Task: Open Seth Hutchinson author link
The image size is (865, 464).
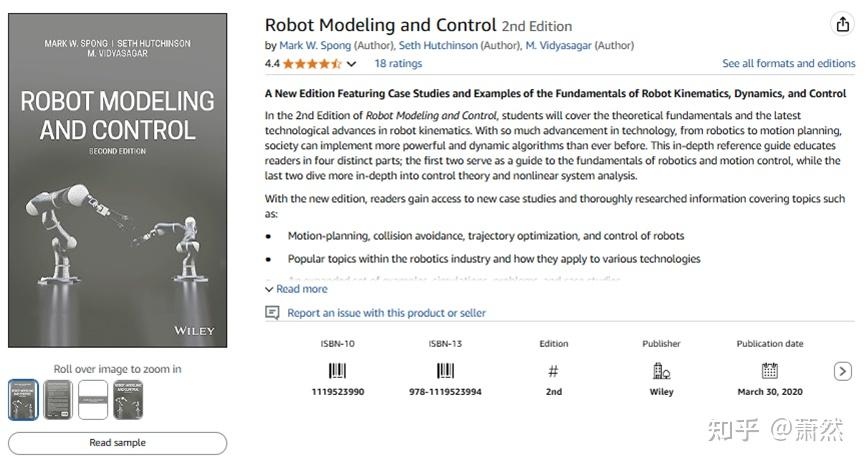Action: [438, 46]
